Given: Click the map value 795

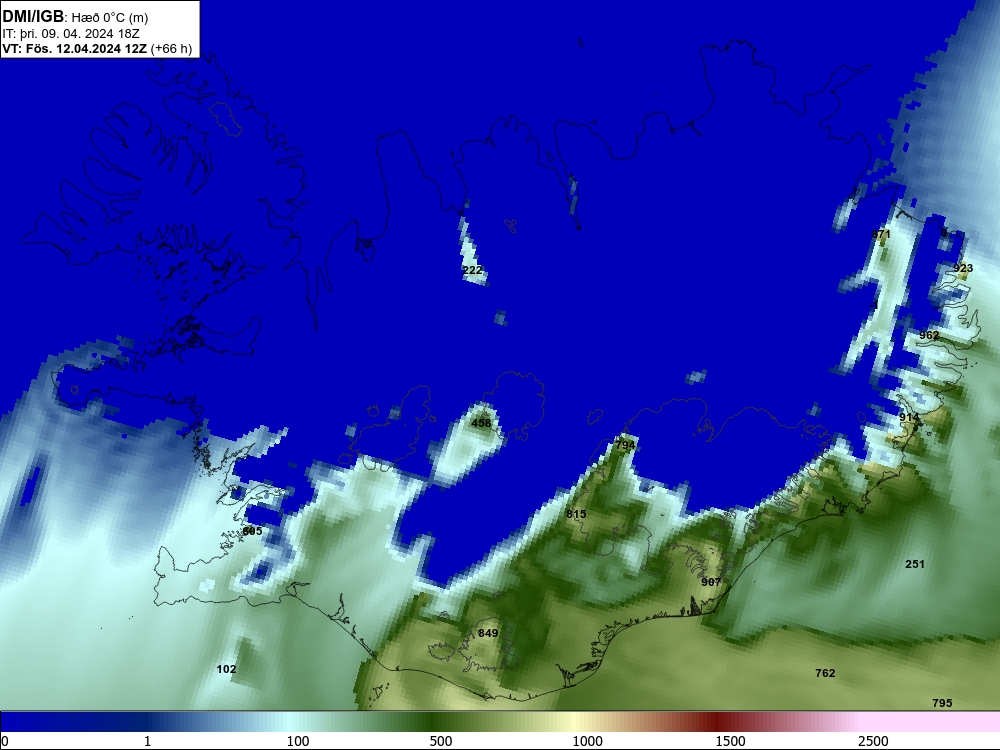Looking at the screenshot, I should [942, 703].
